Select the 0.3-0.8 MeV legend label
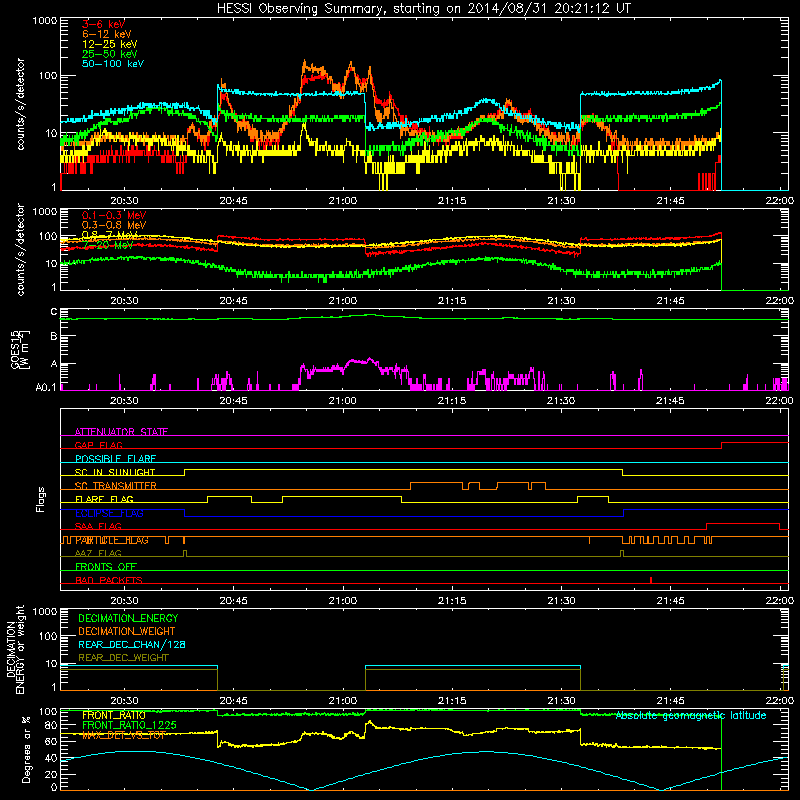This screenshot has width=800, height=800. pos(114,225)
